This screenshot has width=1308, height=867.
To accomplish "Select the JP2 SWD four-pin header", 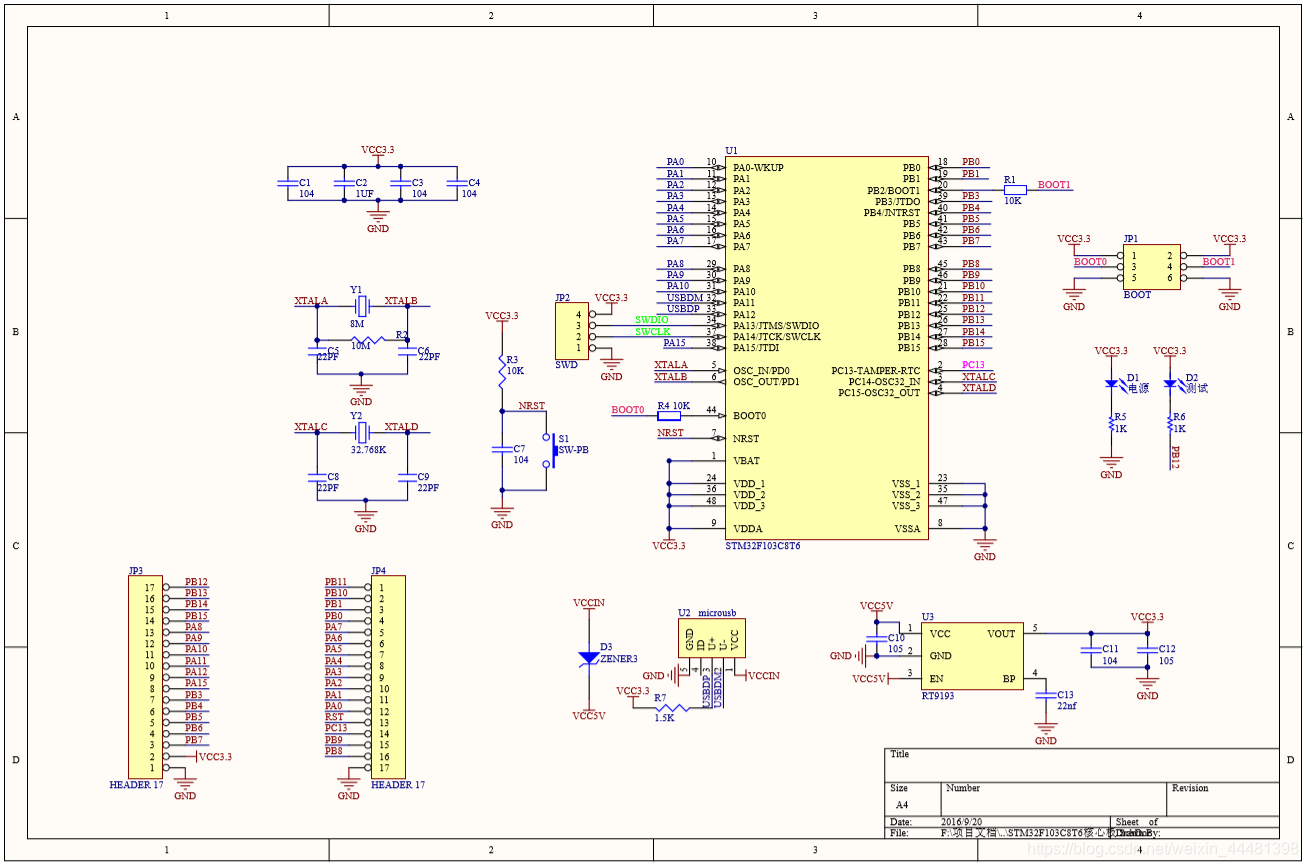I will pyautogui.click(x=572, y=331).
